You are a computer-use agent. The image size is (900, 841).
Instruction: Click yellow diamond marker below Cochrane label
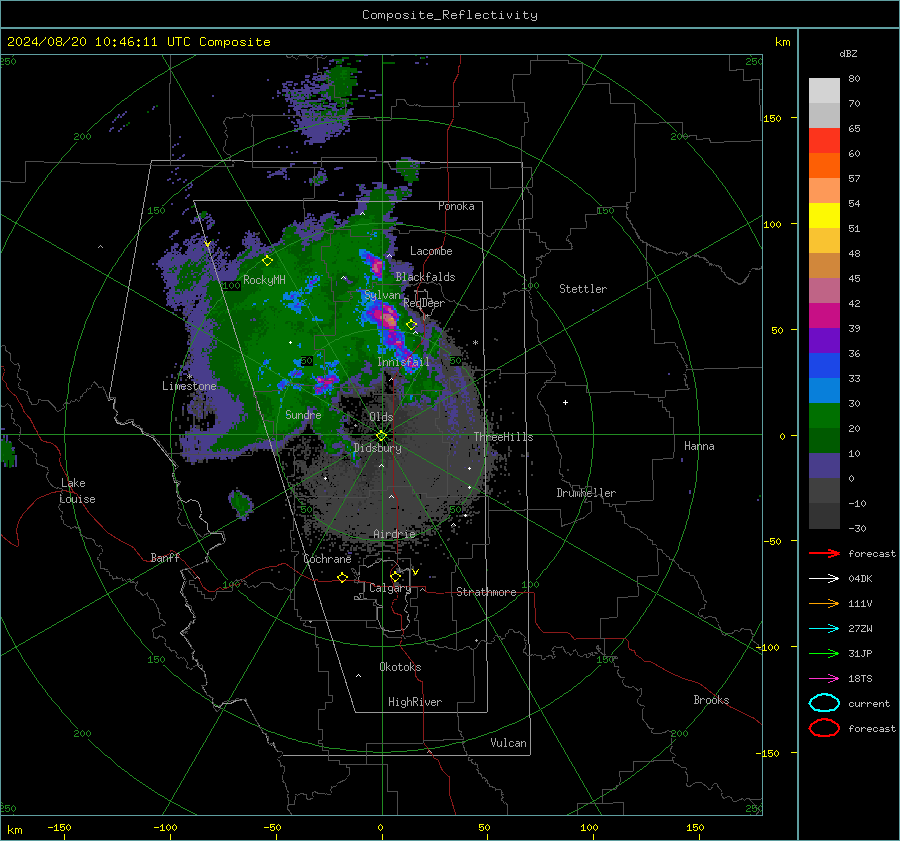coord(343,577)
